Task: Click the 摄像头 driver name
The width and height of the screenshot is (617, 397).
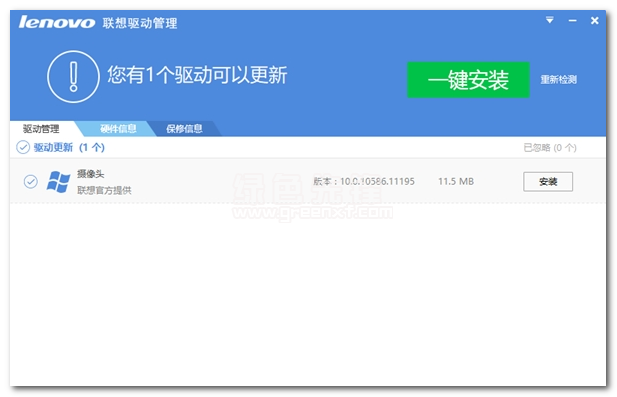Action: tap(91, 174)
